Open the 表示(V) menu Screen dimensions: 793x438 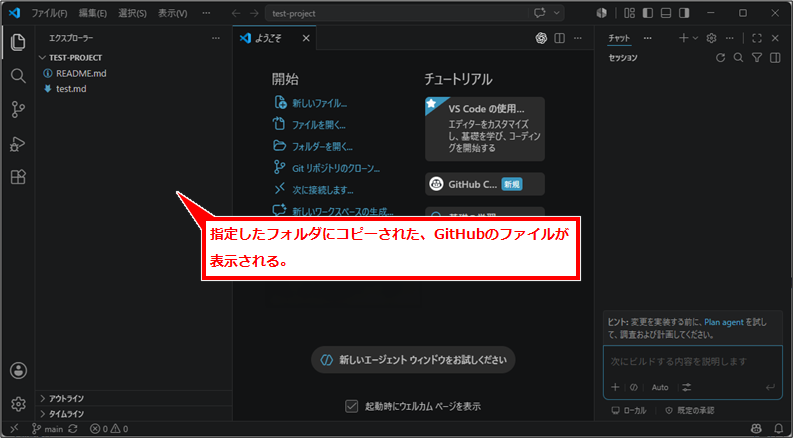pos(172,14)
